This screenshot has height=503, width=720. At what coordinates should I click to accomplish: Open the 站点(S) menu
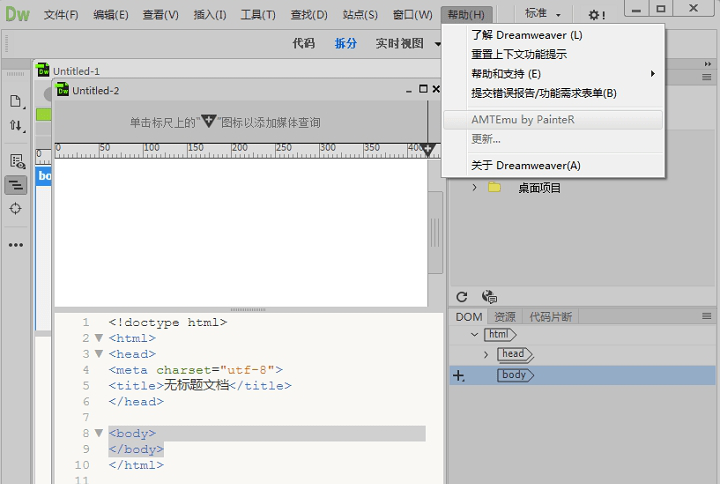360,15
